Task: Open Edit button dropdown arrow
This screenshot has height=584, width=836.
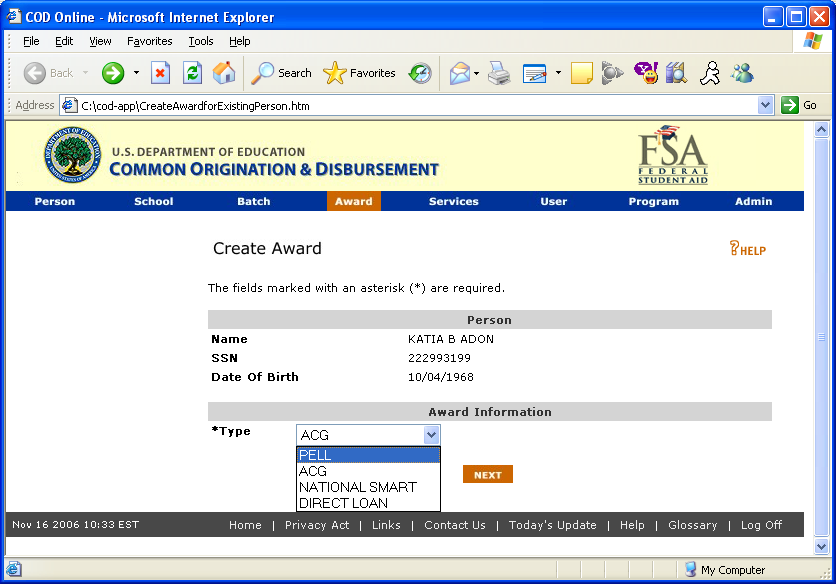Action: (x=558, y=73)
